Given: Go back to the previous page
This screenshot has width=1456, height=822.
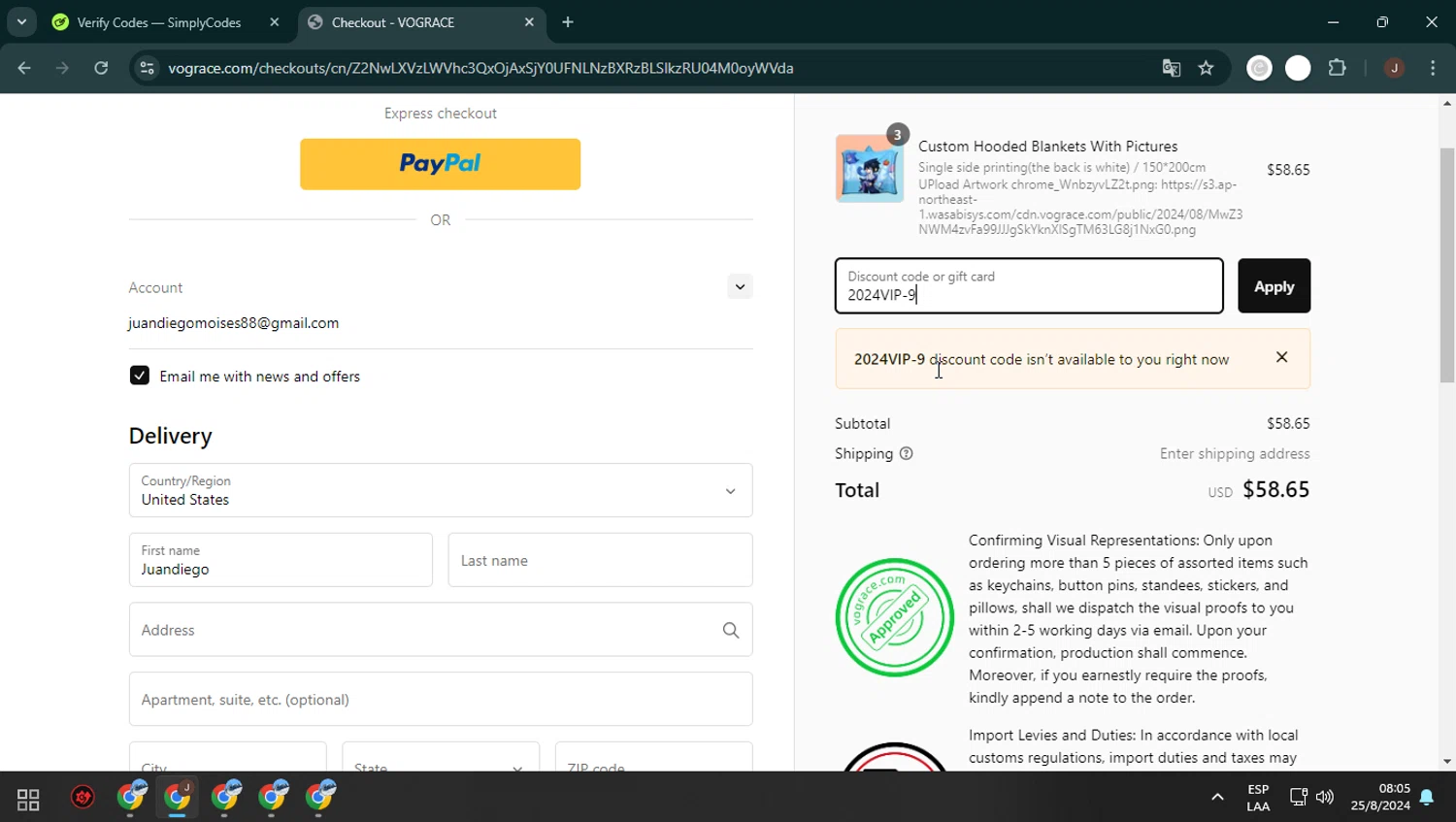Looking at the screenshot, I should coord(24,68).
